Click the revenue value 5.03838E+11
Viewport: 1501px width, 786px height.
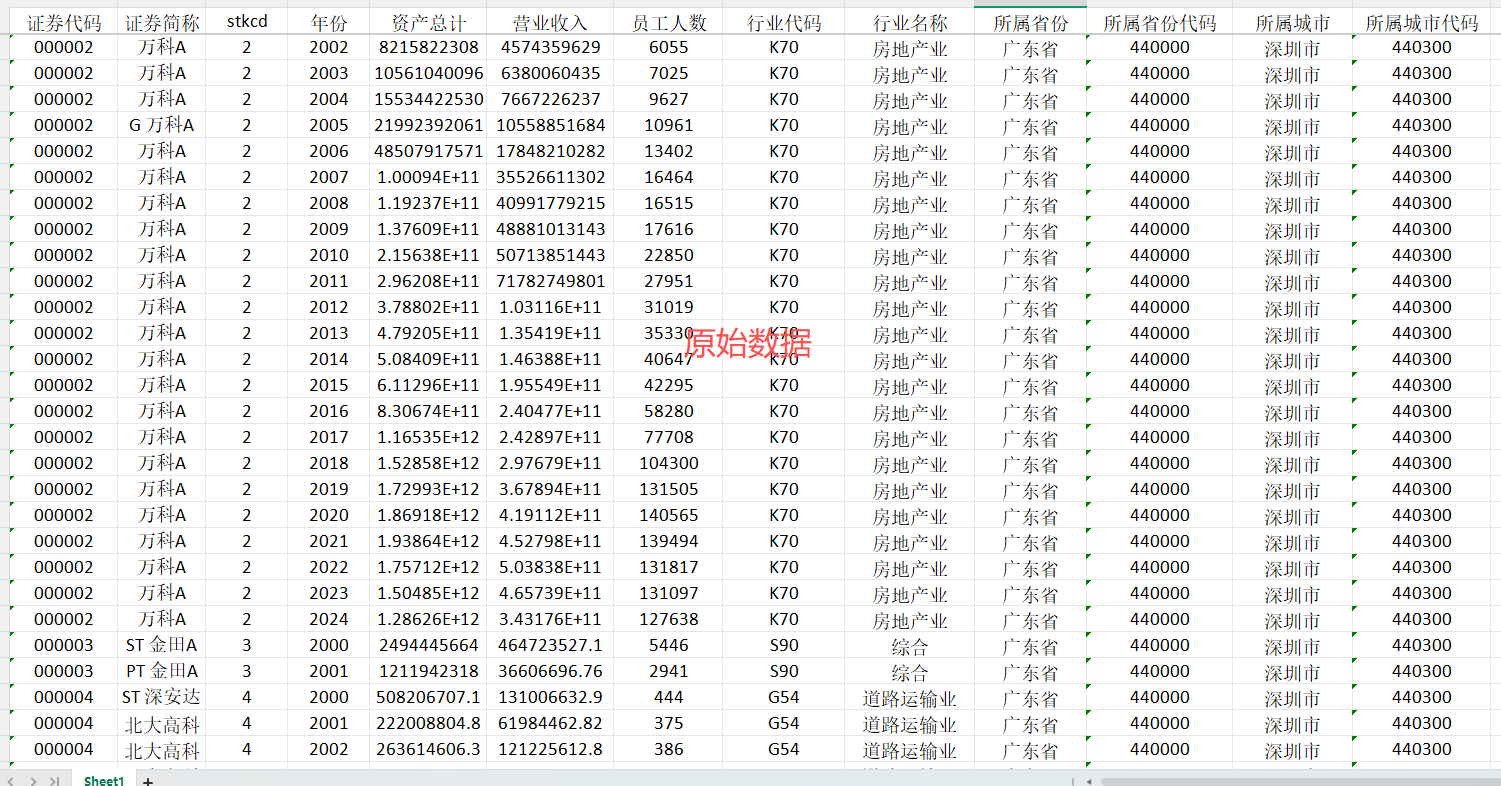pos(551,567)
